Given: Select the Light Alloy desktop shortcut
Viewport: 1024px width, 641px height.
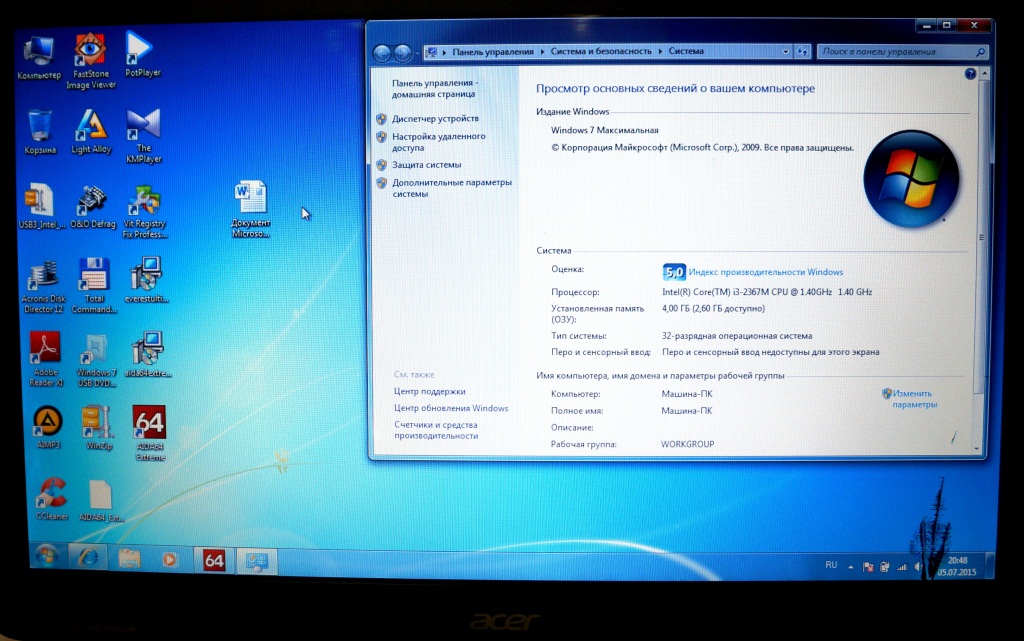Looking at the screenshot, I should pos(91,131).
